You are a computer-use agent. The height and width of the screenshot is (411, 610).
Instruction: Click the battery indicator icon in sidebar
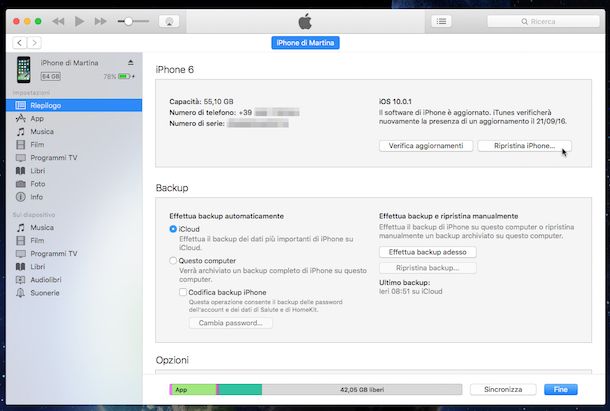coord(124,76)
